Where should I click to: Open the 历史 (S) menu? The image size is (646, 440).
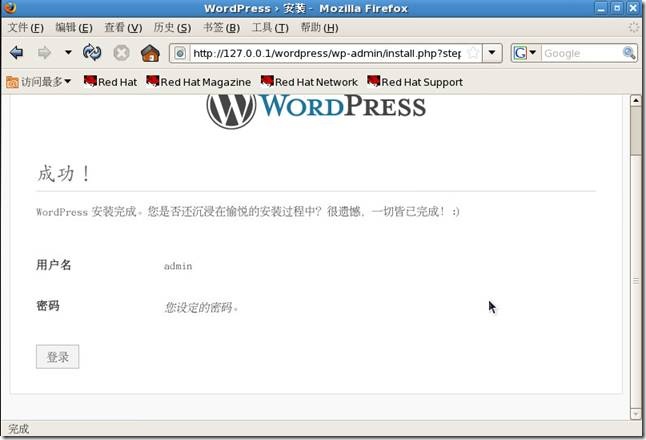172,28
